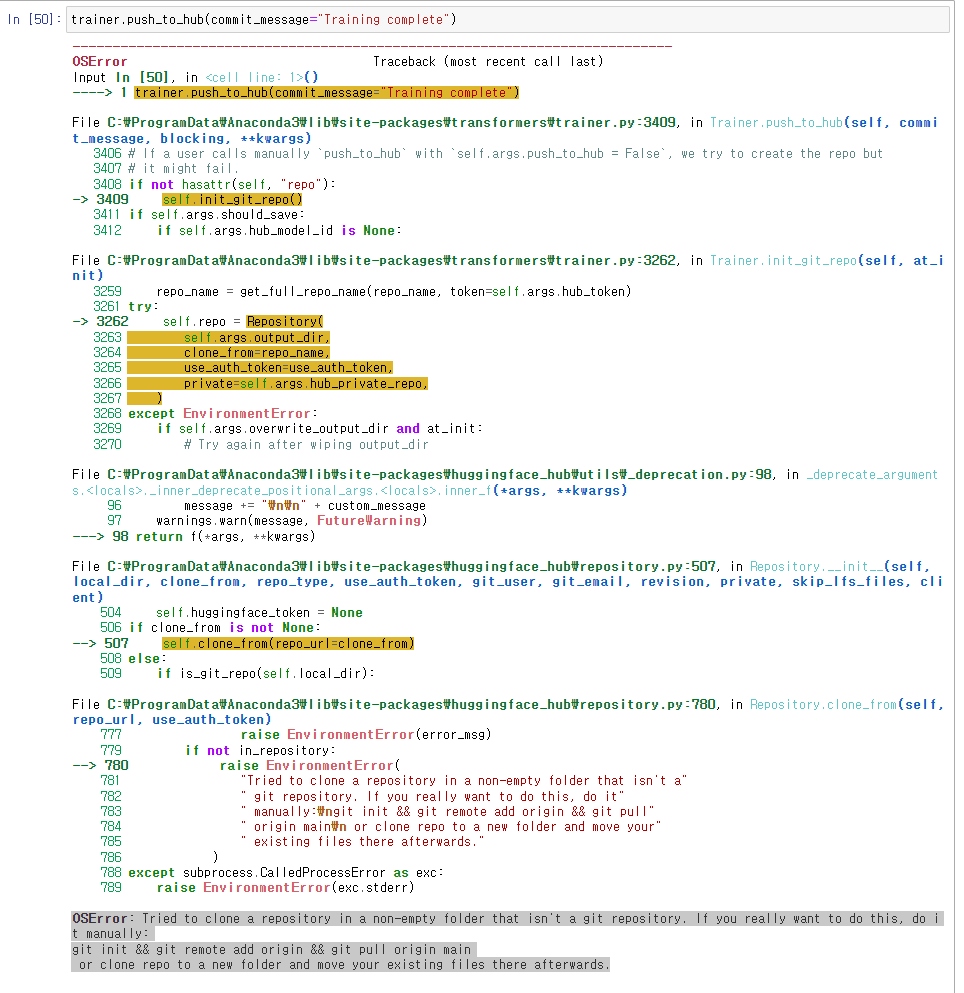Click the code cell input containing trainer.push_to_hub
964x993 pixels.
[507, 20]
